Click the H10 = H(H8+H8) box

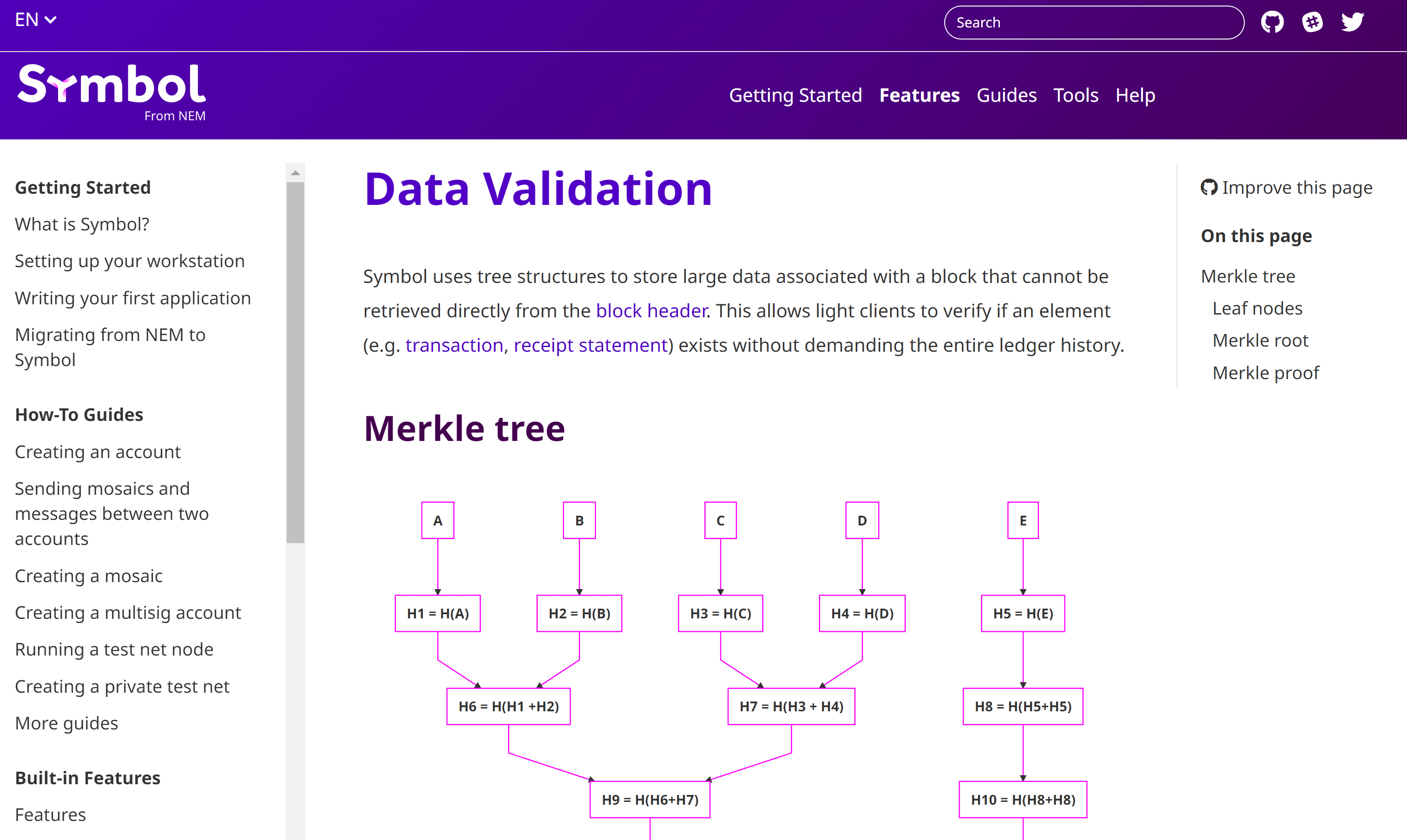[x=1023, y=800]
